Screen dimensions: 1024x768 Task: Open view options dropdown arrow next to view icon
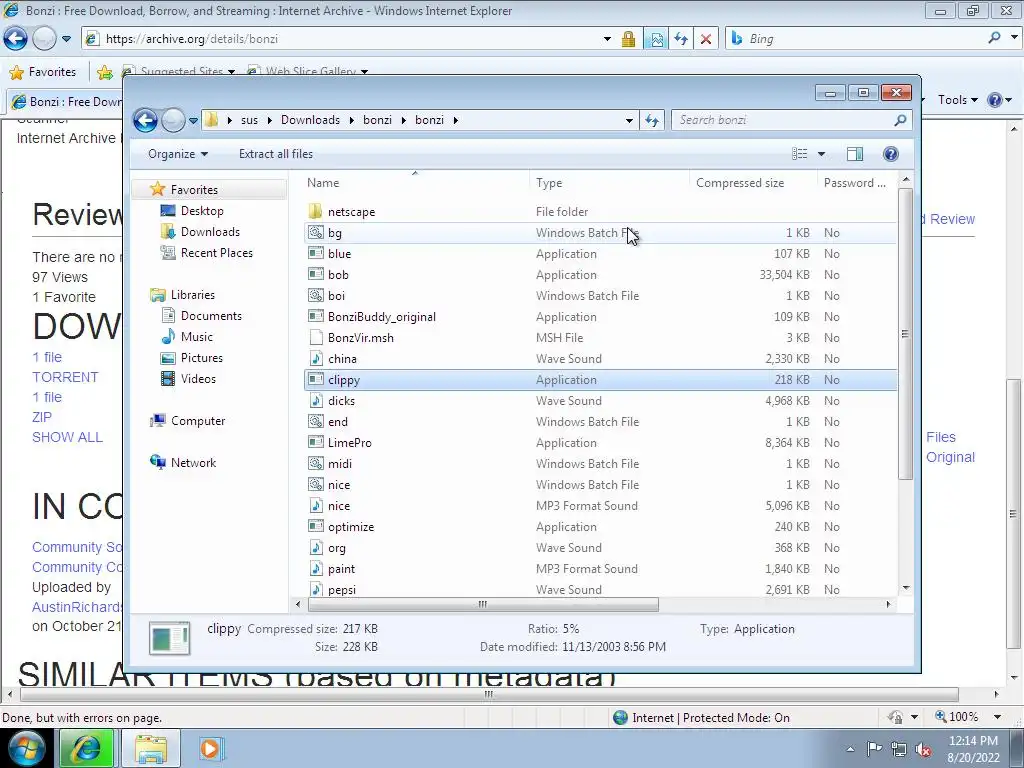(821, 154)
